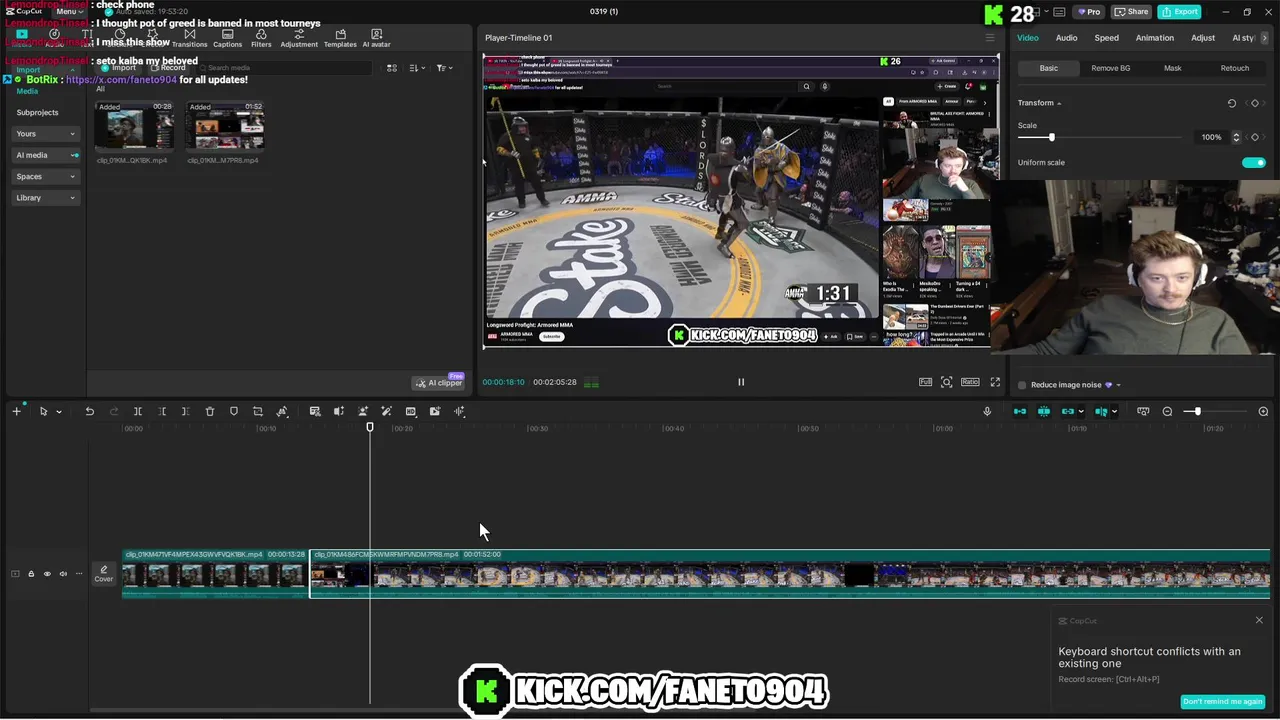Viewport: 1280px width, 720px height.
Task: Click the preview snapshot scan icon
Action: (x=946, y=382)
